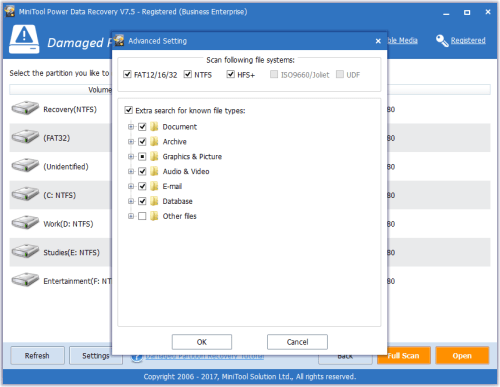Click the MiniTool app icon in title bar
Screen dimensions: 500x387
10,12
